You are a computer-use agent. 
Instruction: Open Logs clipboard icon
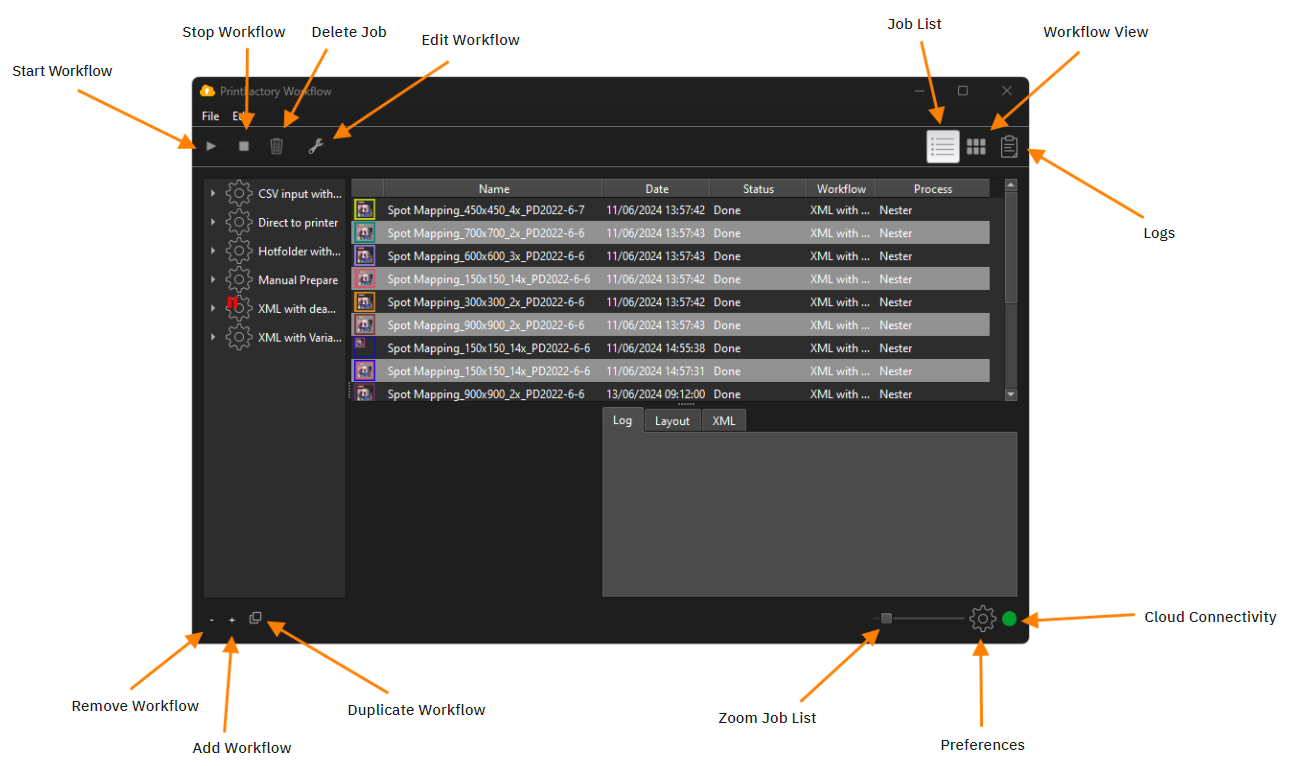tap(1010, 147)
